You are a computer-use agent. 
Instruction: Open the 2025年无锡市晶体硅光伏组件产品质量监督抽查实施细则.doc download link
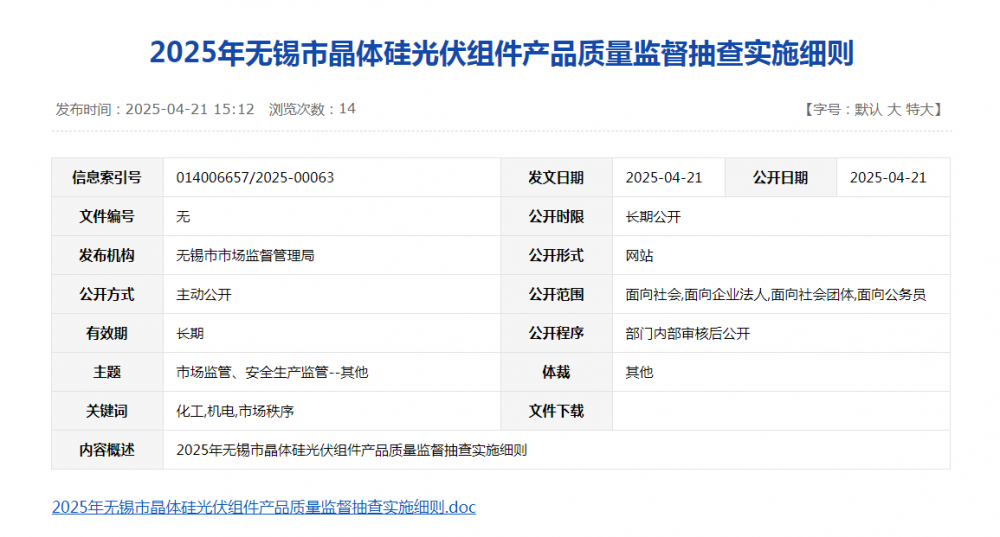263,507
